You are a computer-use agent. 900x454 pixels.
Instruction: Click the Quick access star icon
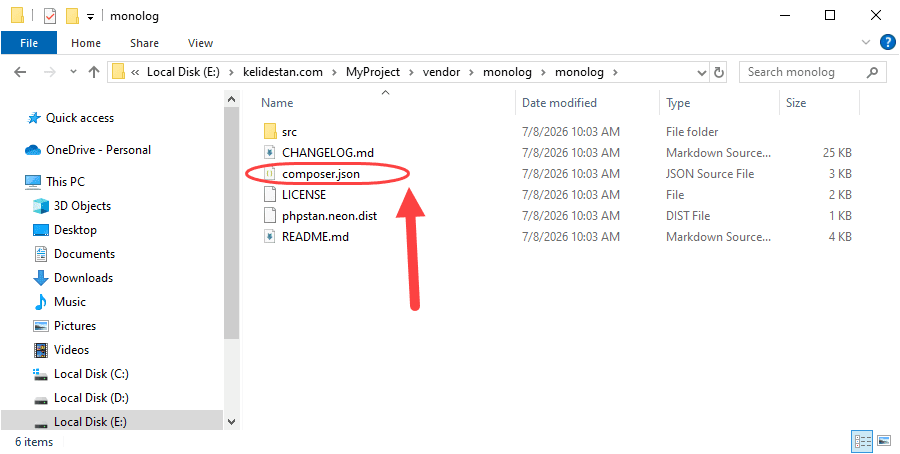pyautogui.click(x=34, y=118)
